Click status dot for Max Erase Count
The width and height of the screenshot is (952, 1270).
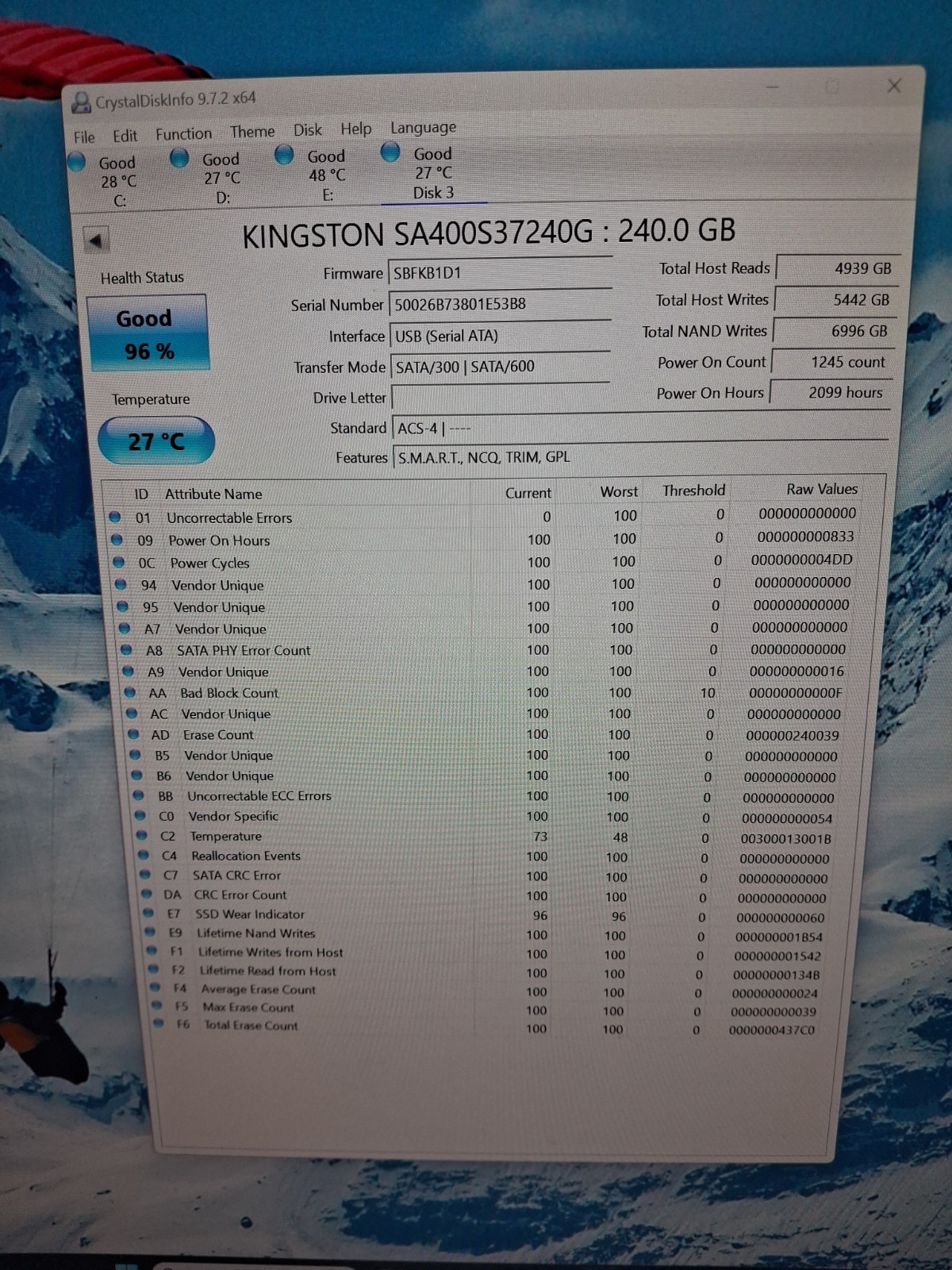(157, 1006)
